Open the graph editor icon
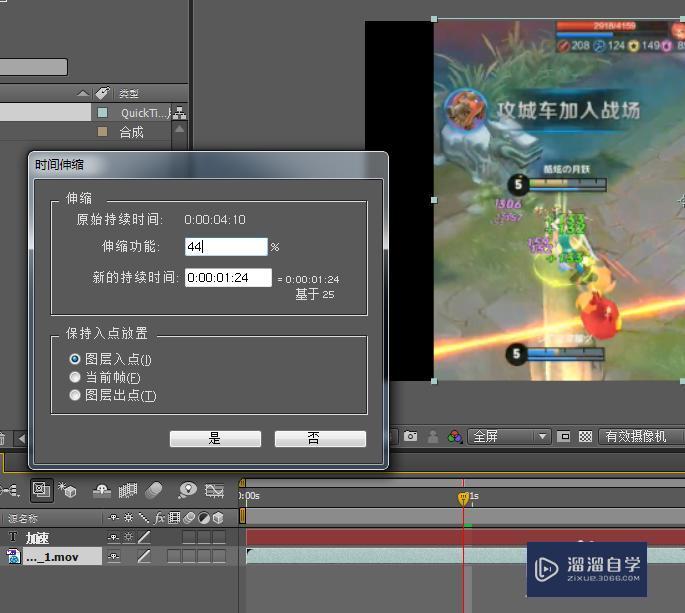 [x=214, y=491]
